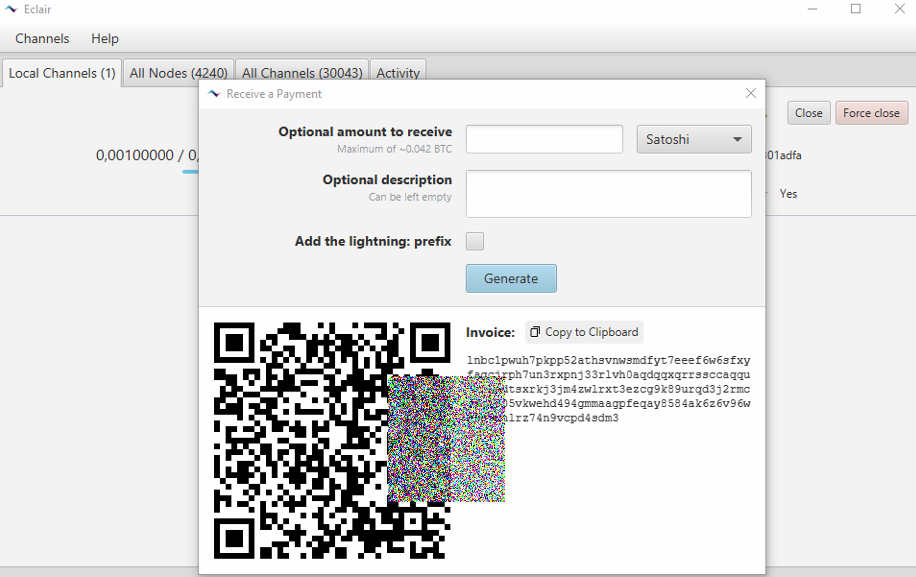Switch to the All Nodes (4240) tab
The height and width of the screenshot is (577, 916).
click(x=178, y=73)
